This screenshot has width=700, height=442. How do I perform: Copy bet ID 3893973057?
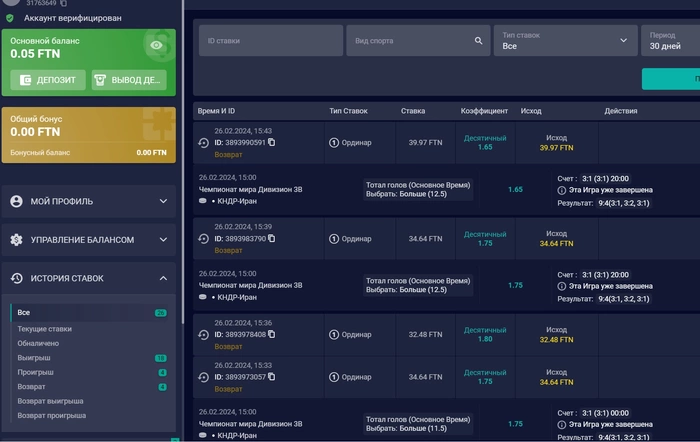point(271,377)
